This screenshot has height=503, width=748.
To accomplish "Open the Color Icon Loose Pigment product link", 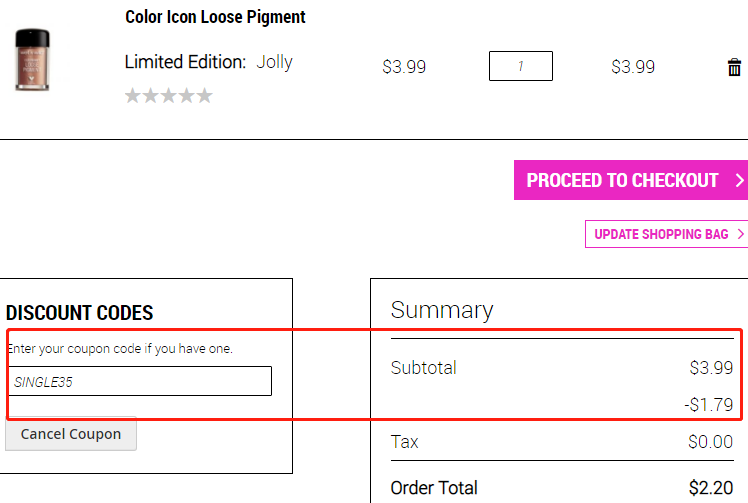I will [215, 17].
